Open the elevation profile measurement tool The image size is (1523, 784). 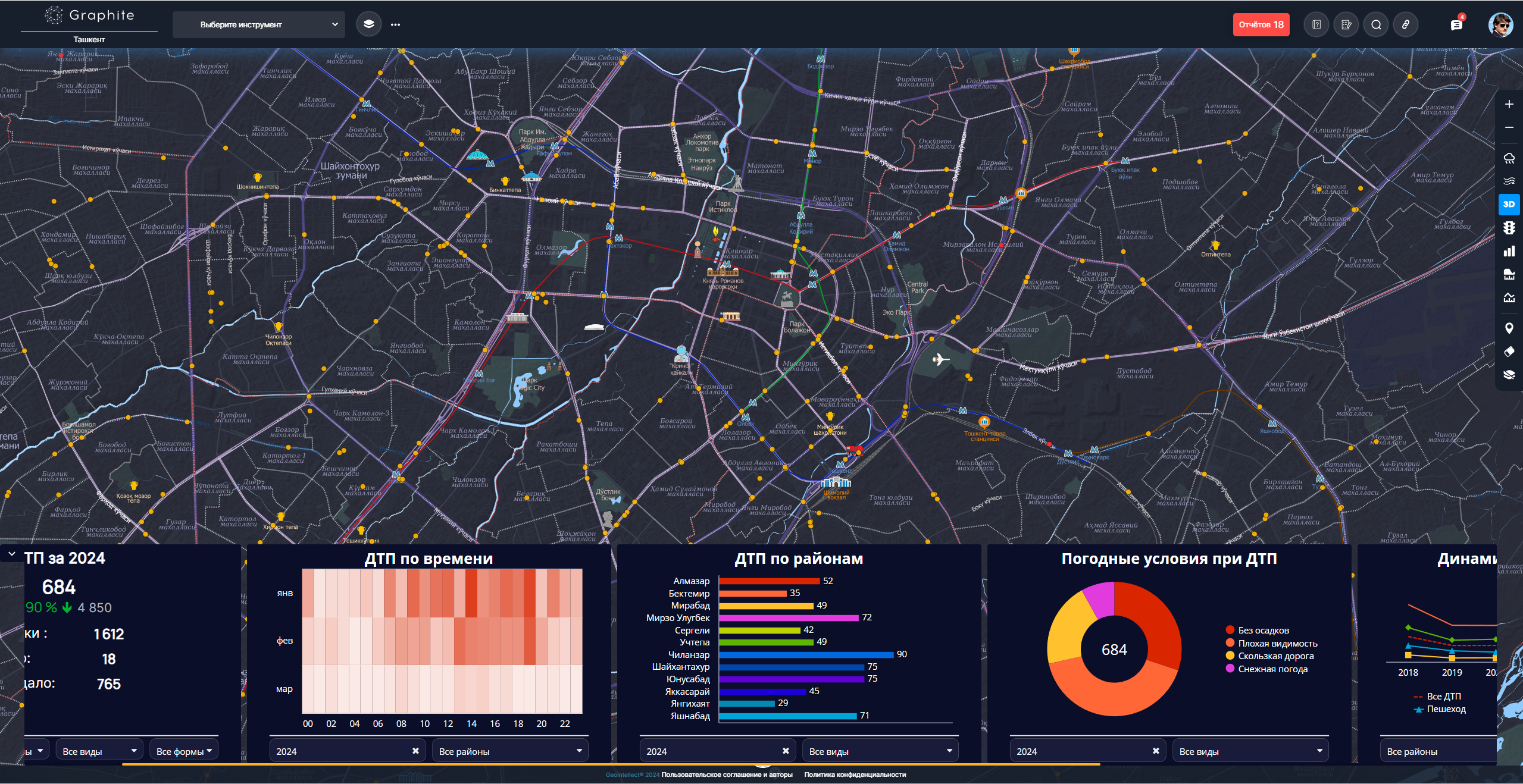coord(1509,297)
